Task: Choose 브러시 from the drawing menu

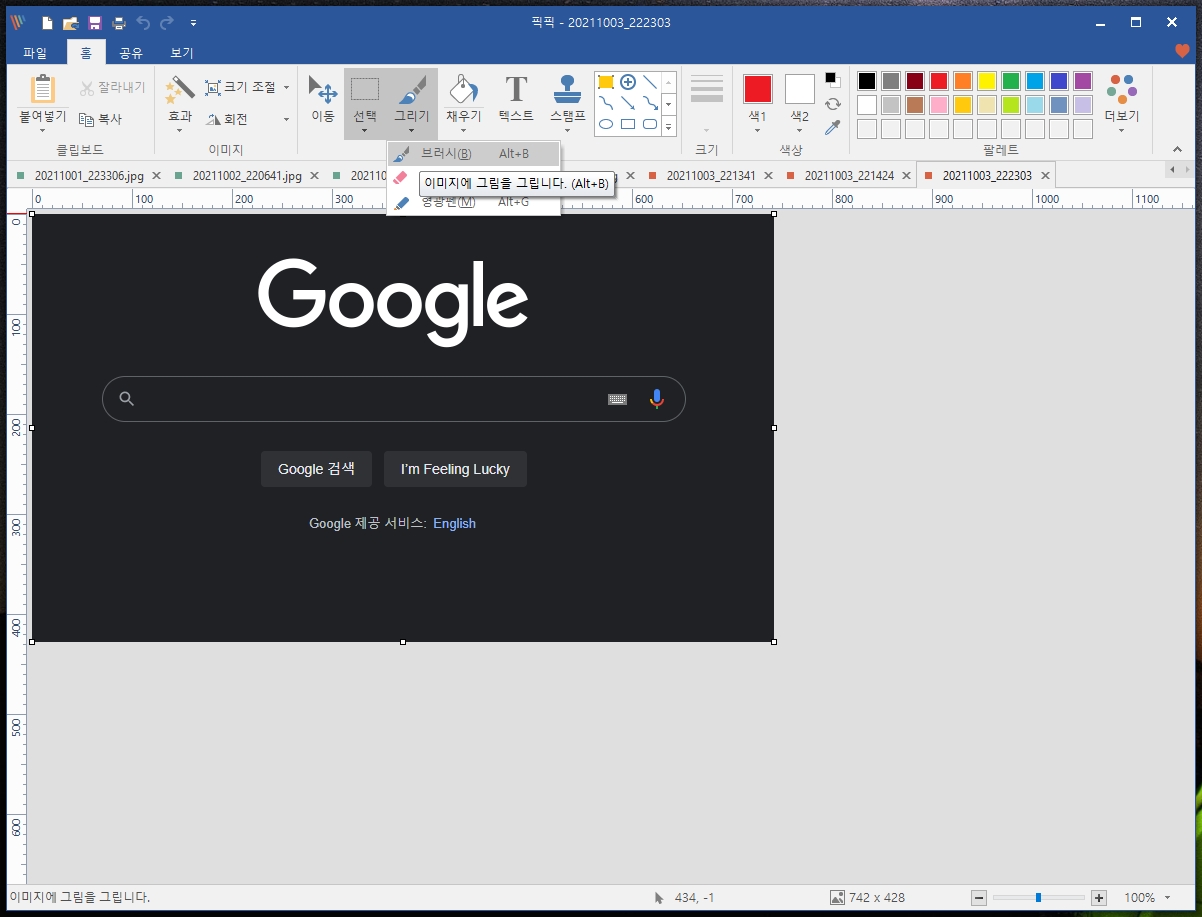Action: coord(474,154)
